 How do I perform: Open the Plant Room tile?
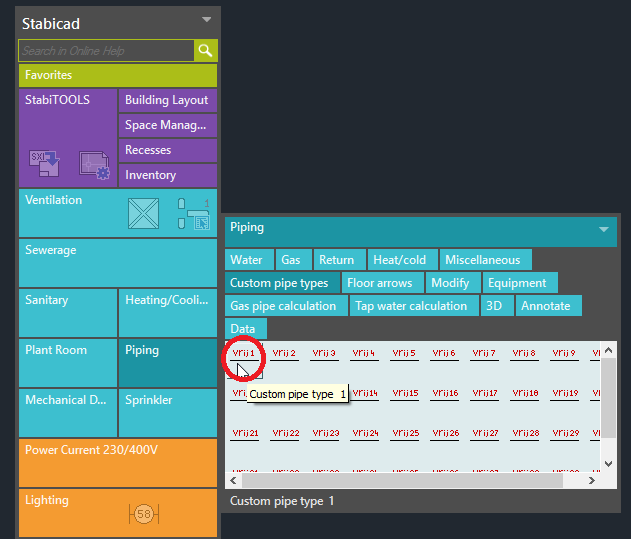click(68, 363)
